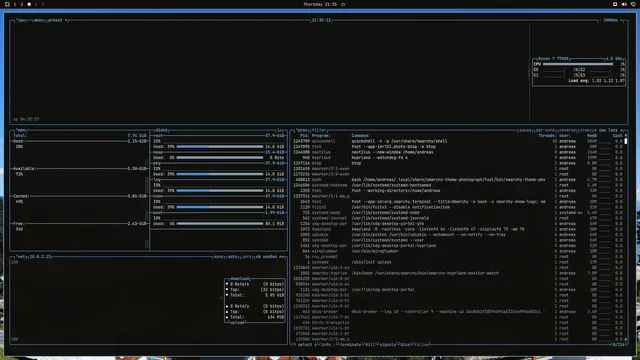
Task: Click the Thursday 21:35 clock in top bar
Action: tap(320, 4)
